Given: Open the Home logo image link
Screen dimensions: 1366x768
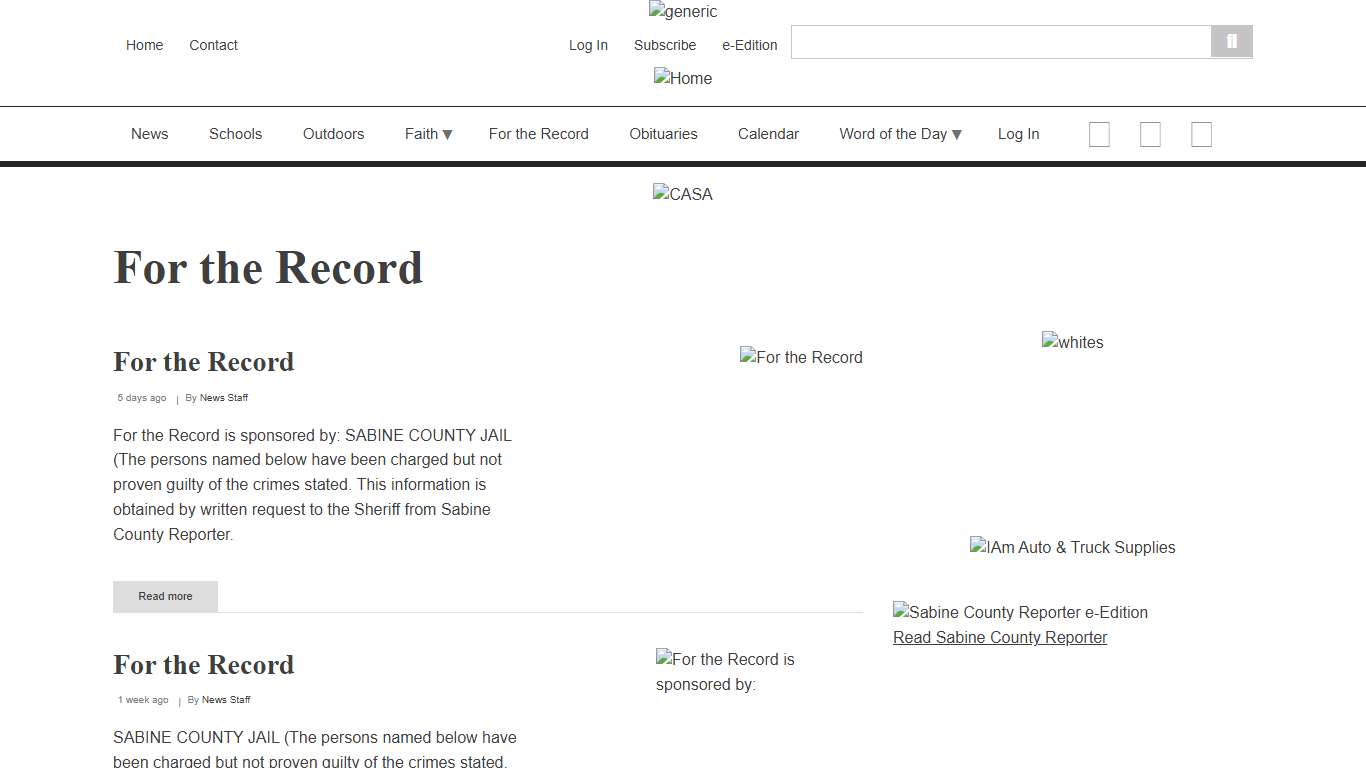Looking at the screenshot, I should coord(683,78).
